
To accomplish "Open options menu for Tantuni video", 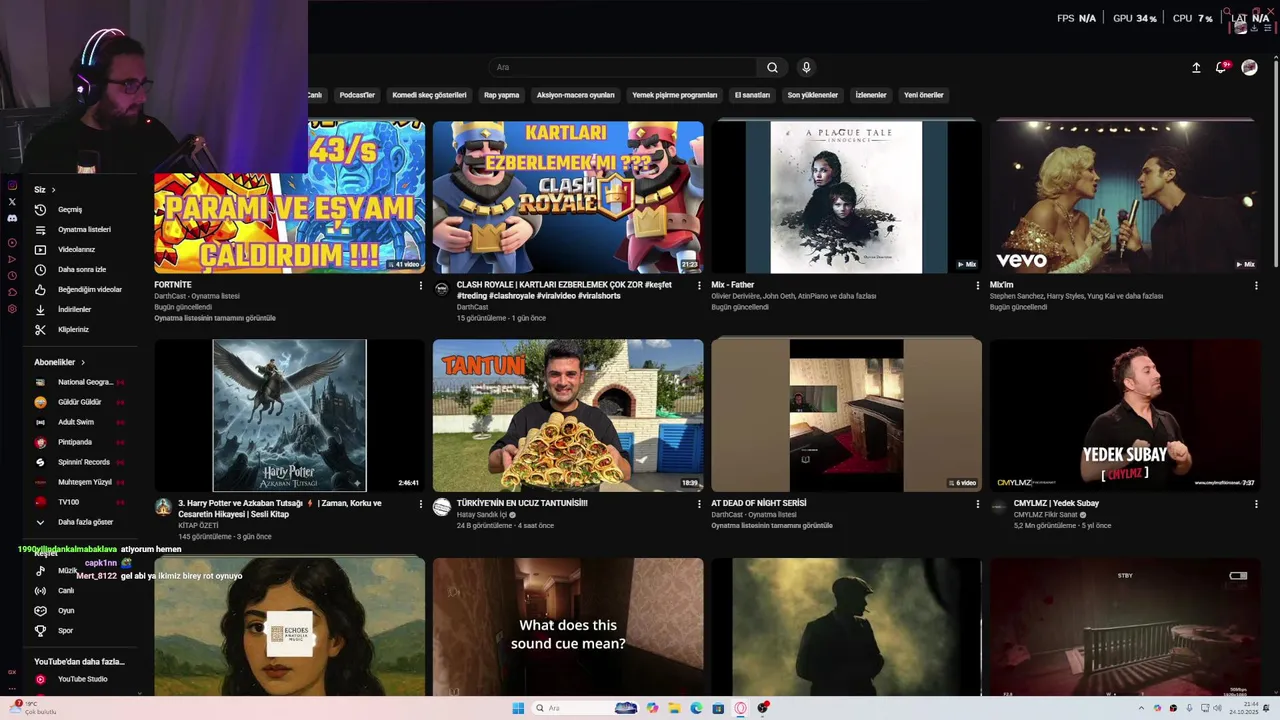I will [699, 504].
